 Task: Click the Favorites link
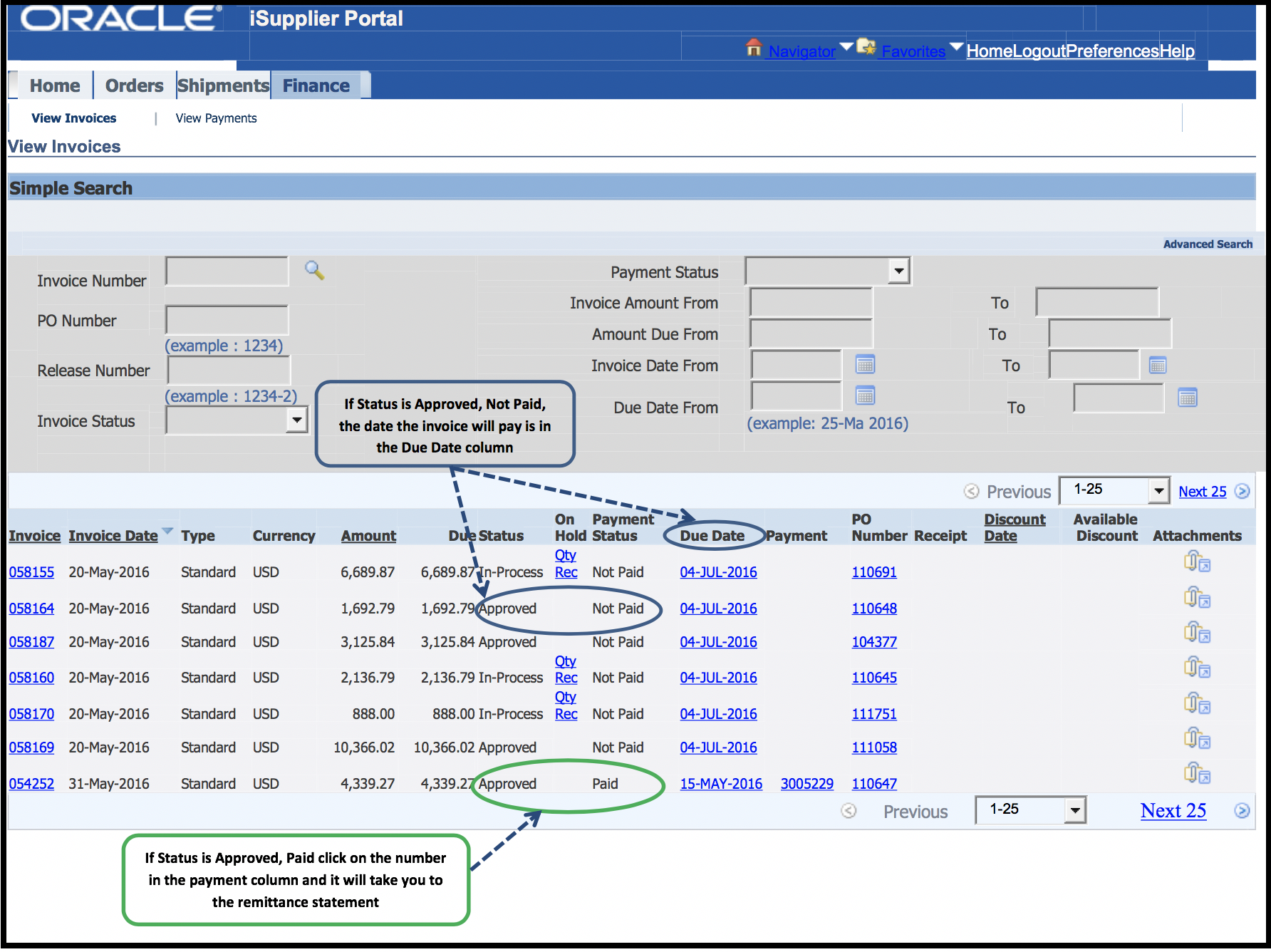click(913, 51)
